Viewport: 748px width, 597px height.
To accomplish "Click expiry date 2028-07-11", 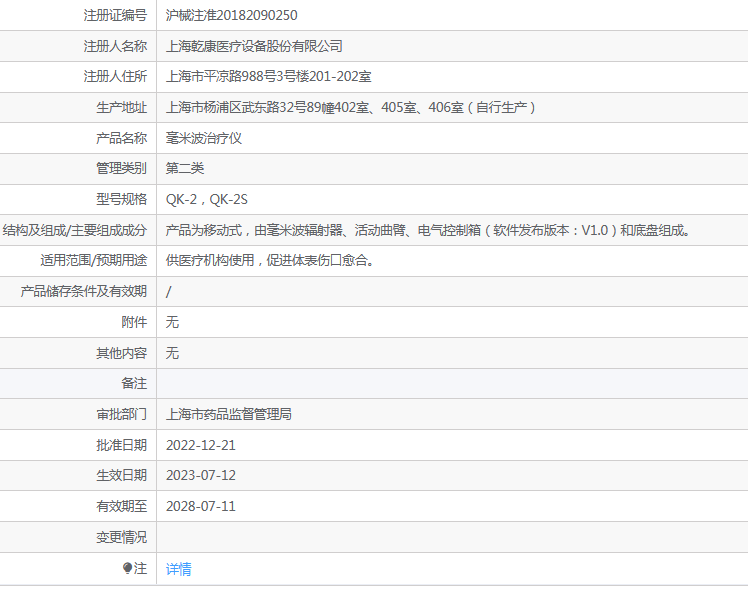I will coord(201,506).
